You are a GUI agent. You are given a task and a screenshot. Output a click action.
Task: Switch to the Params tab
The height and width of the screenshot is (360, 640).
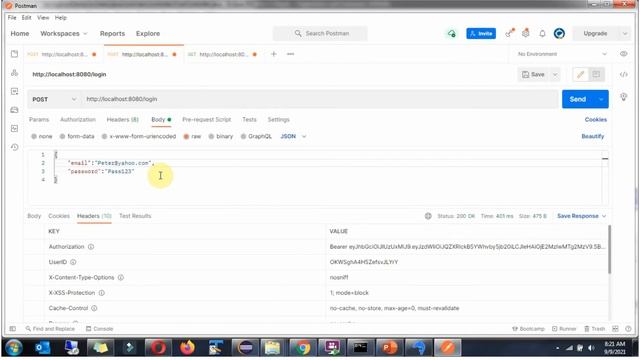(39, 120)
